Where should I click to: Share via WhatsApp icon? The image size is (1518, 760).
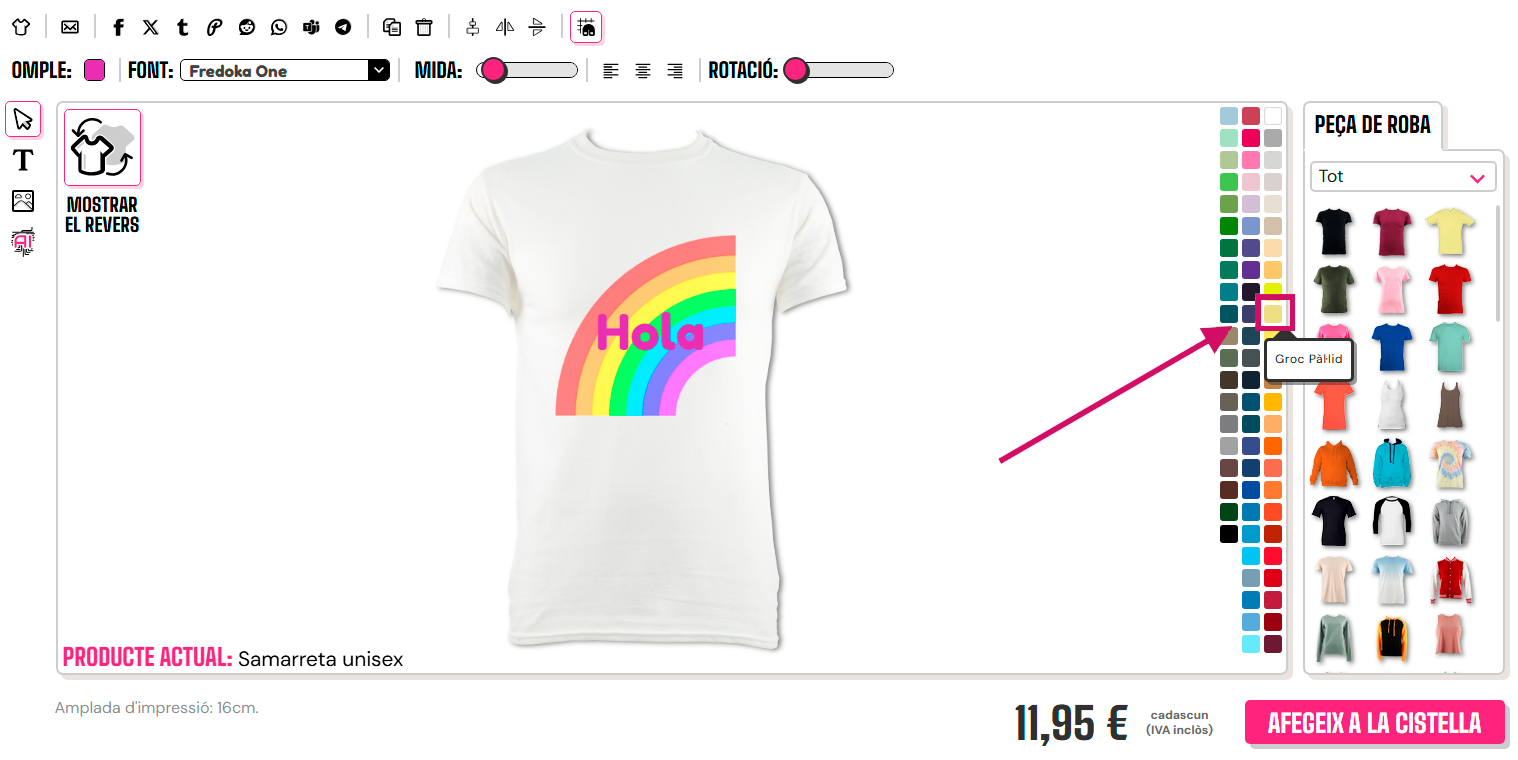279,27
